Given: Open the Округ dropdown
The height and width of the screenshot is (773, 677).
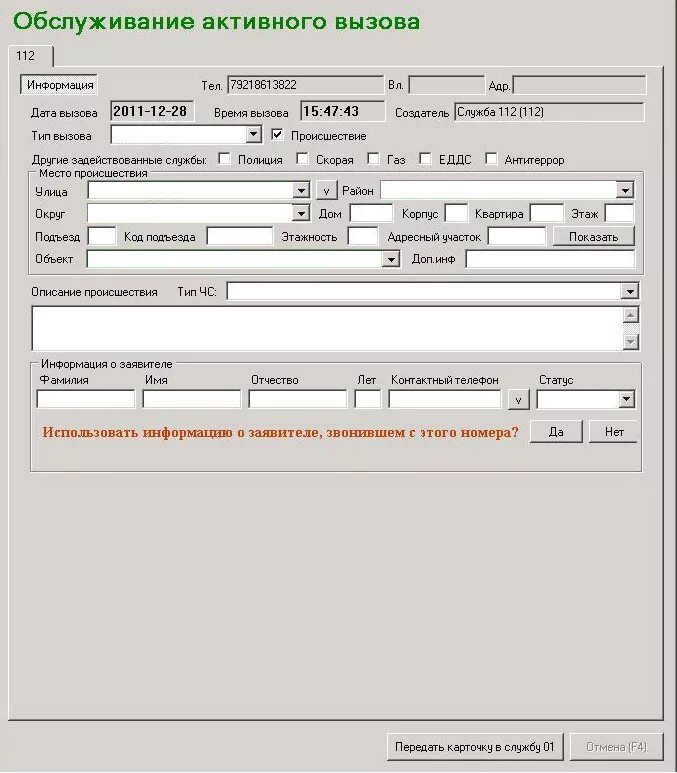Looking at the screenshot, I should pos(301,213).
